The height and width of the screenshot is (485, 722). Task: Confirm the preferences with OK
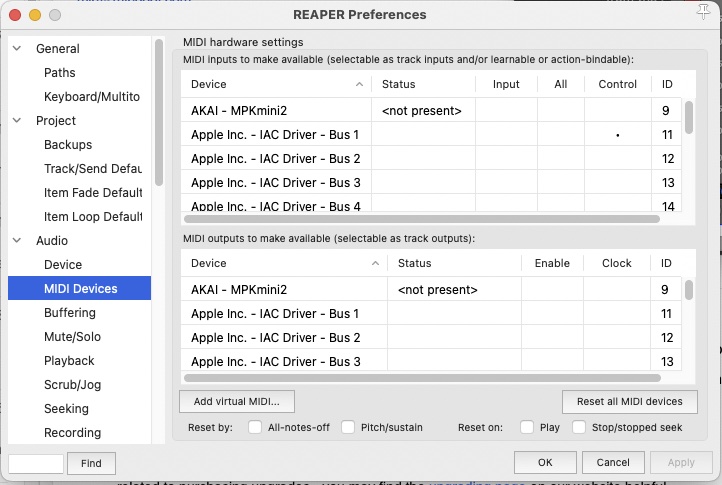tap(544, 463)
